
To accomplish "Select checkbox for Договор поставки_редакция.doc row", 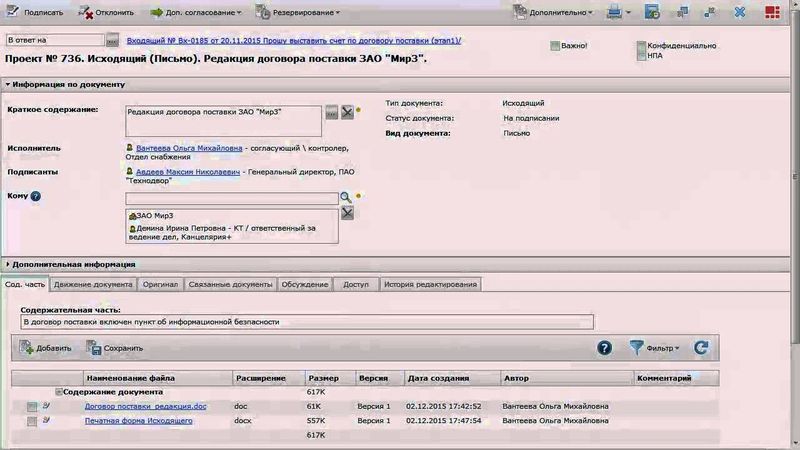I will coord(33,407).
